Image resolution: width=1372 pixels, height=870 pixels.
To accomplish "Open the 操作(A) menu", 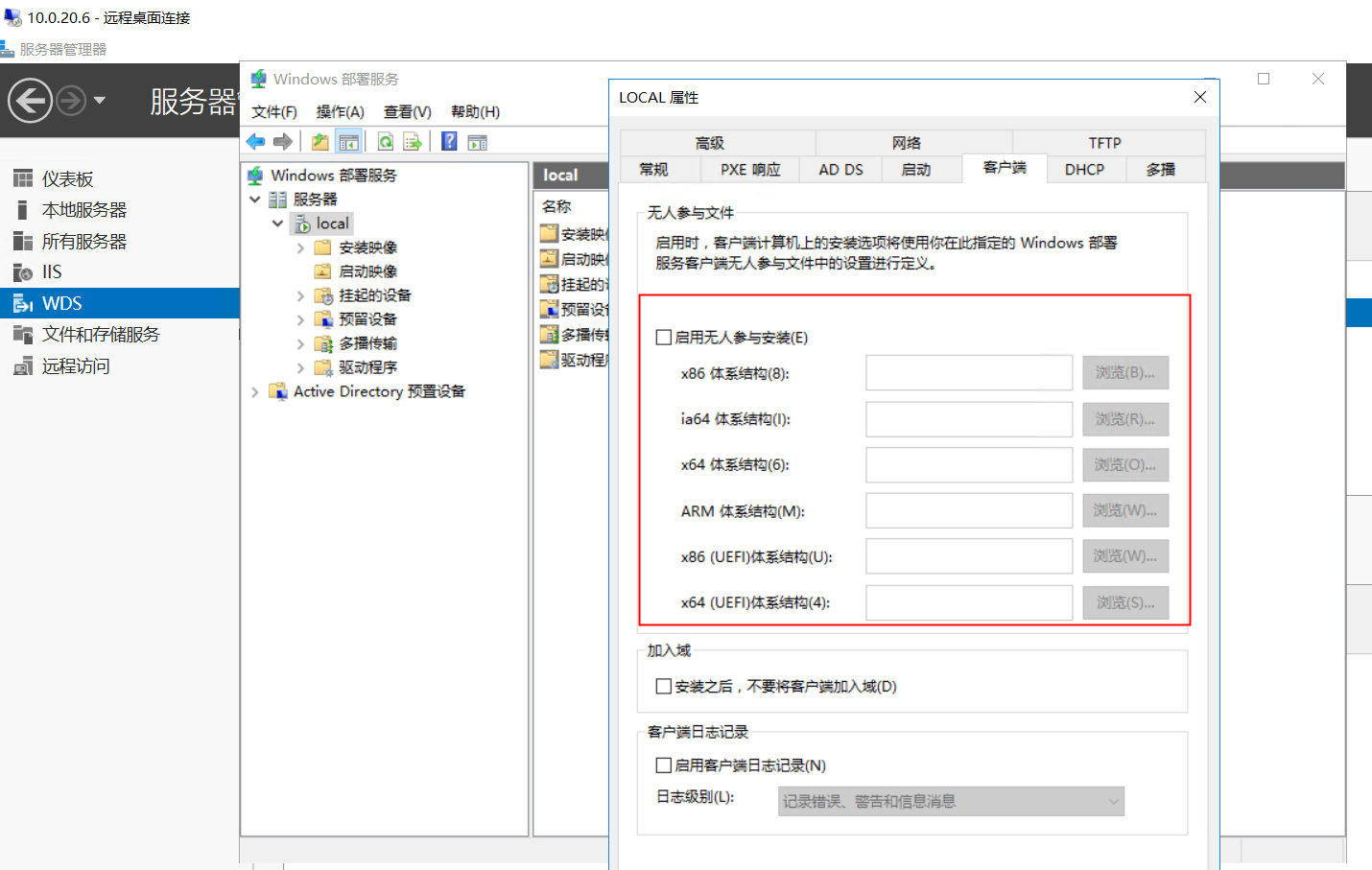I will [x=341, y=112].
